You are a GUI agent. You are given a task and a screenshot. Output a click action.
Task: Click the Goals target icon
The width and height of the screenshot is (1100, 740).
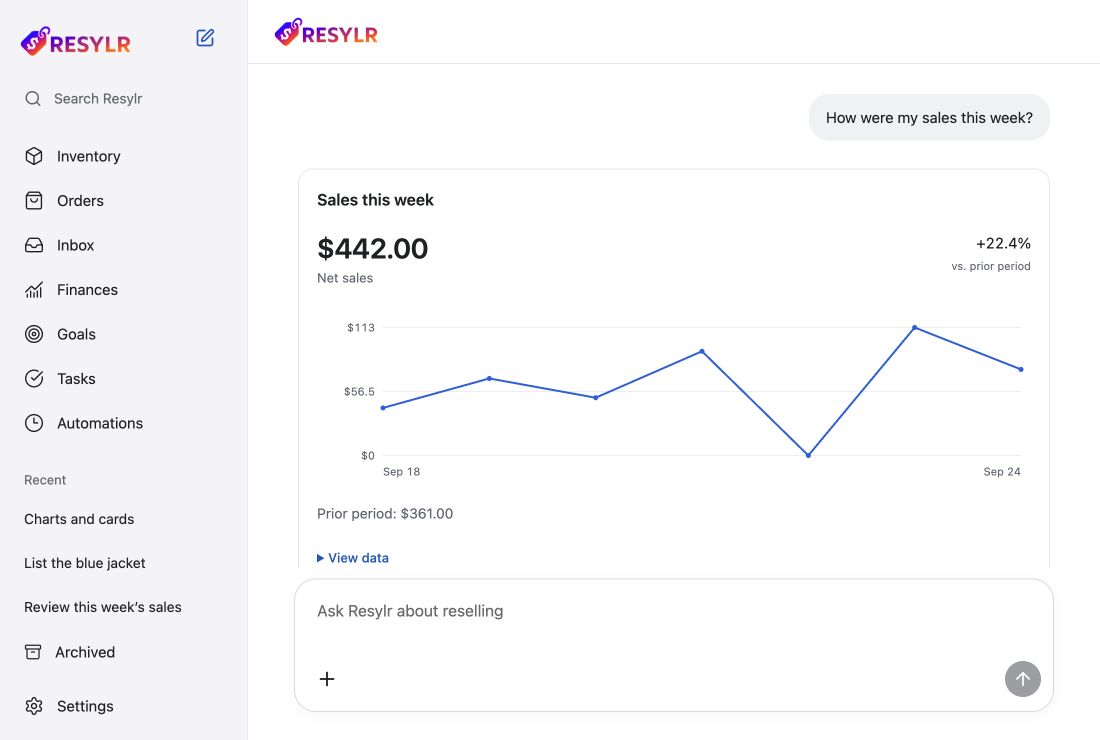(x=34, y=335)
